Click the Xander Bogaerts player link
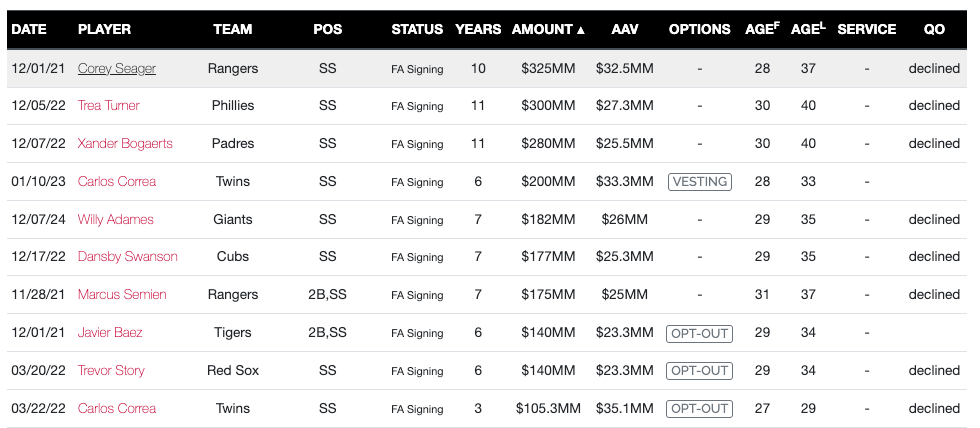Viewport: 980px width, 428px height. point(125,143)
